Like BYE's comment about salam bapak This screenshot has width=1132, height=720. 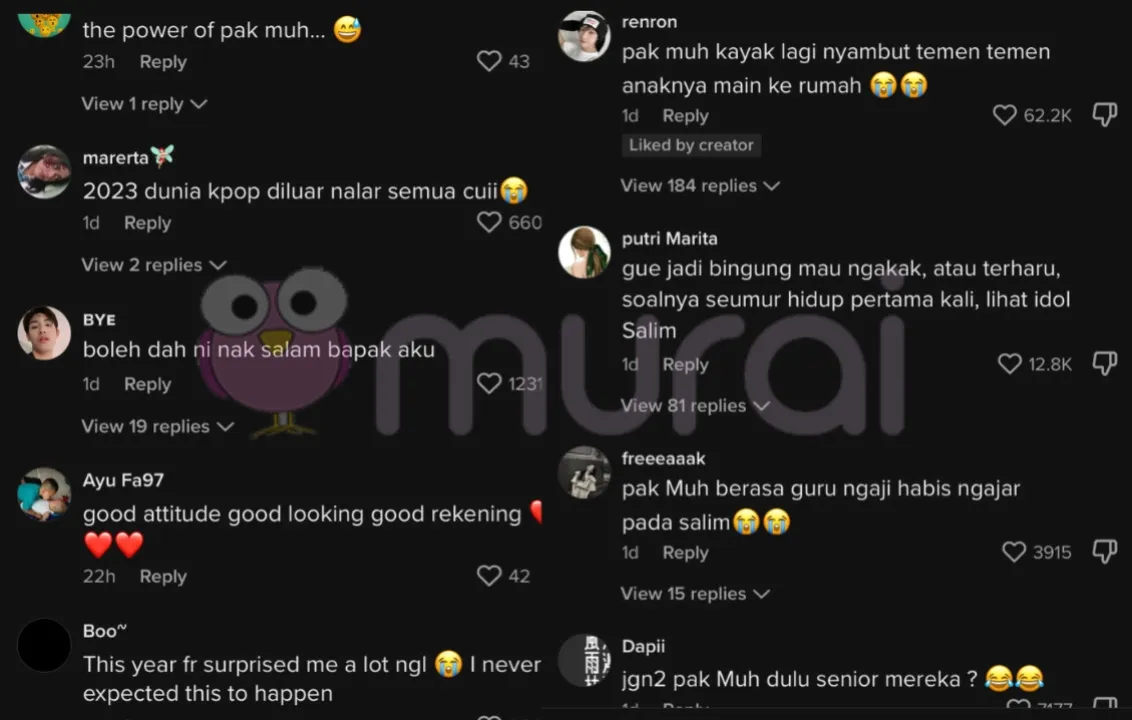pyautogui.click(x=489, y=383)
